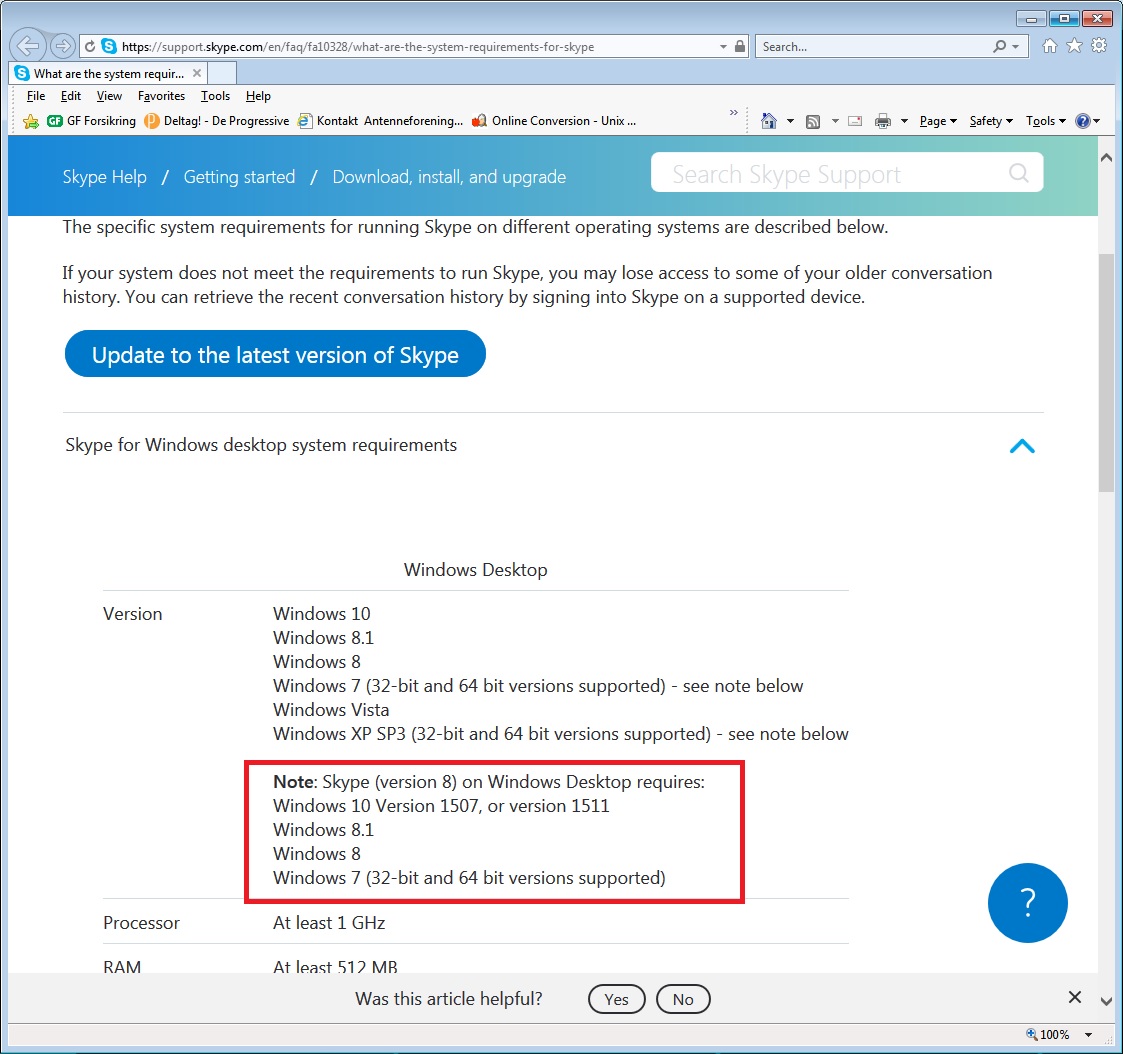This screenshot has width=1123, height=1054.
Task: Open the Page dropdown menu
Action: point(938,121)
